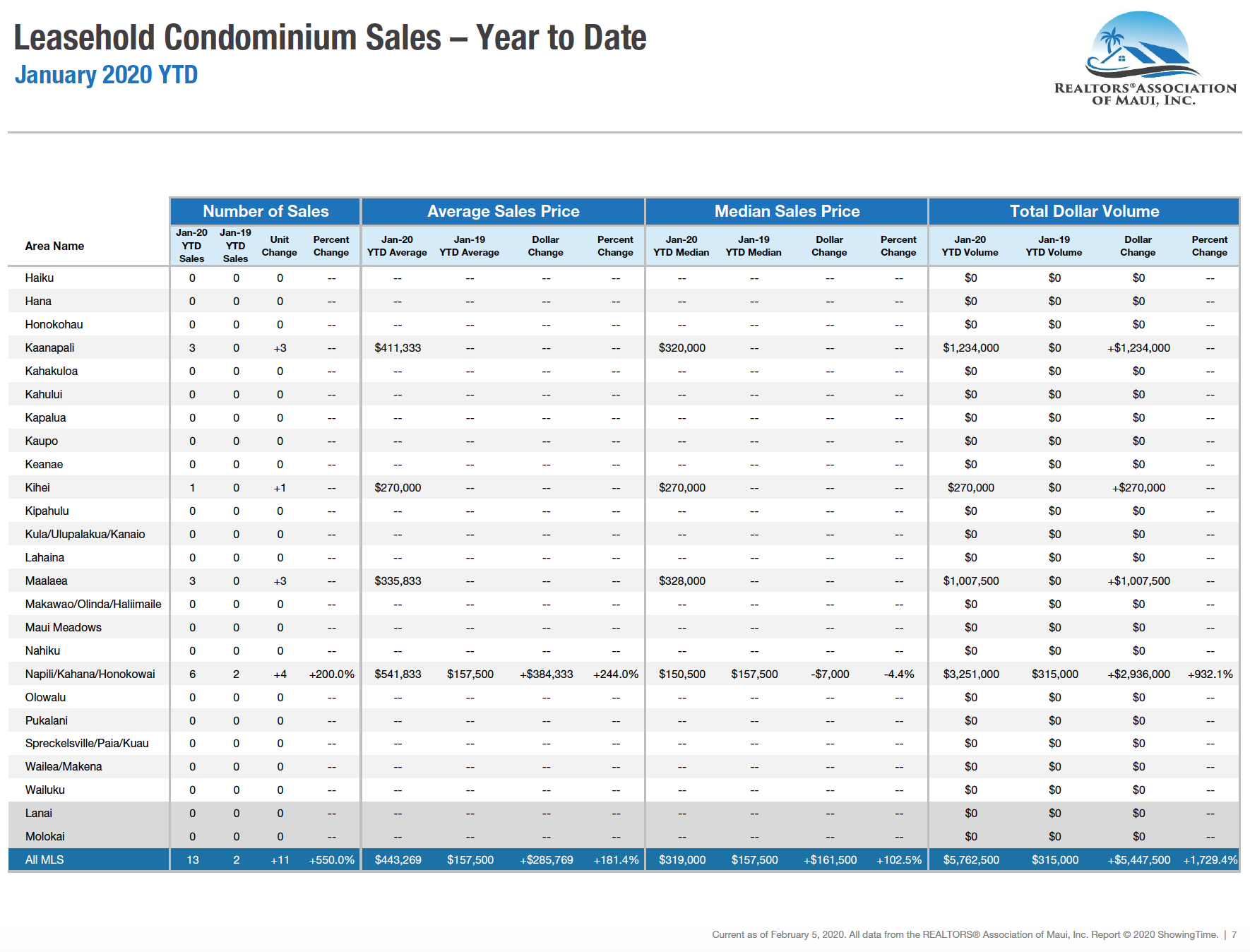Click Napili average dollar change '+$384,333'
Viewport: 1250px width, 952px height.
click(x=546, y=674)
